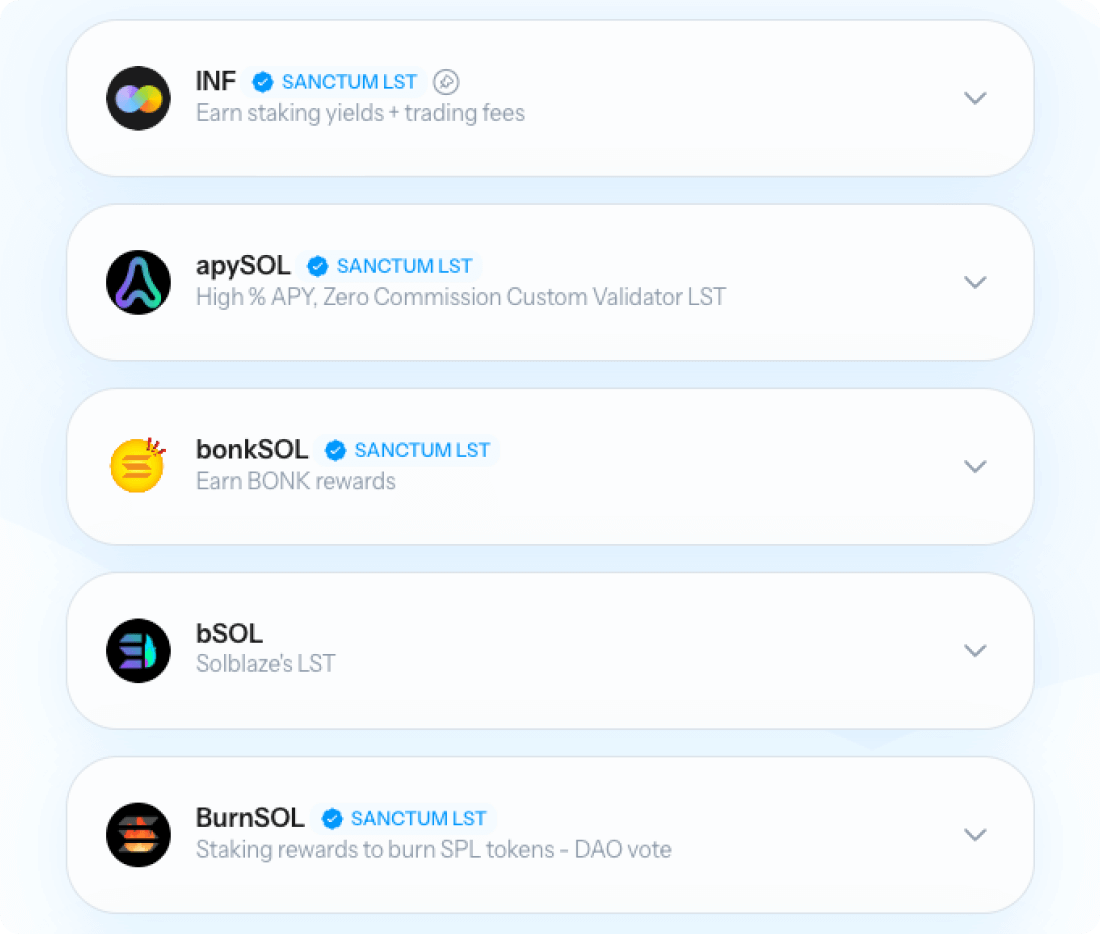This screenshot has width=1100, height=934.
Task: Expand the INF card chevron
Action: [975, 98]
